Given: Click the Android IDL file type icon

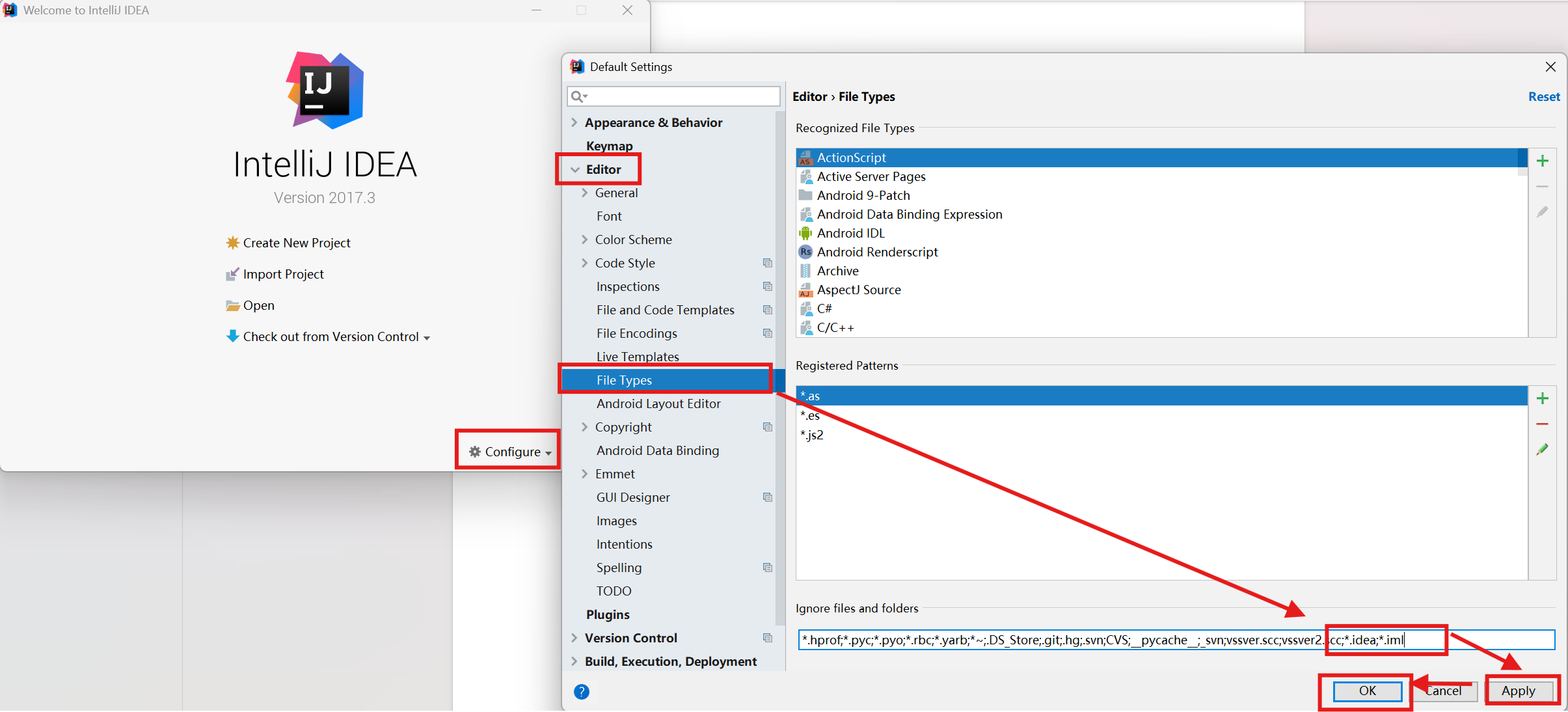Looking at the screenshot, I should pos(805,233).
